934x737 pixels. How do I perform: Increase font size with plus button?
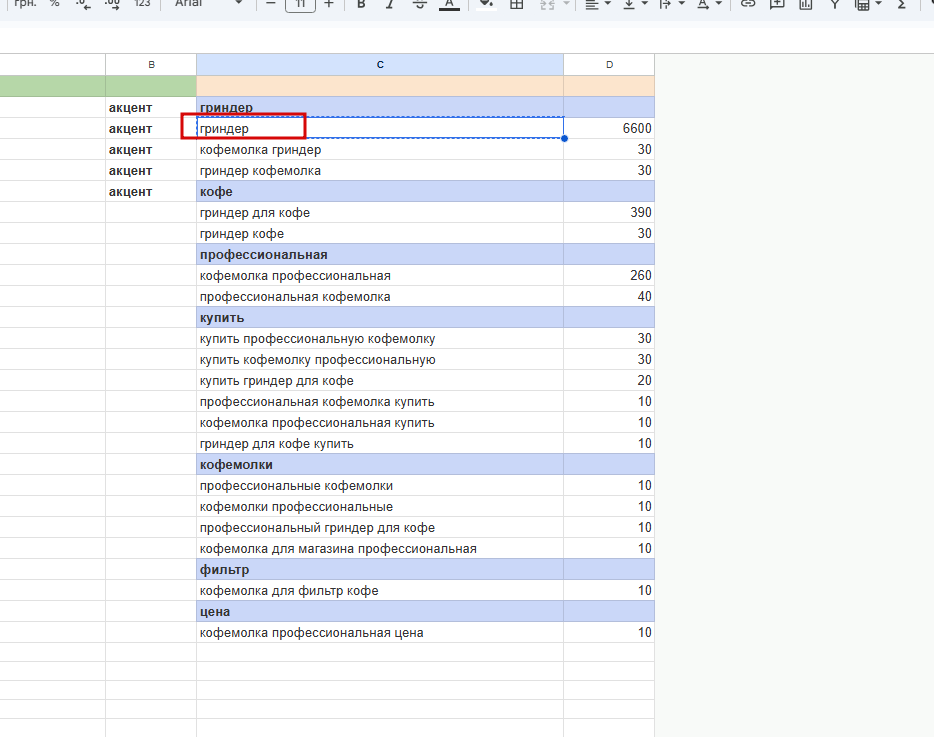point(328,4)
